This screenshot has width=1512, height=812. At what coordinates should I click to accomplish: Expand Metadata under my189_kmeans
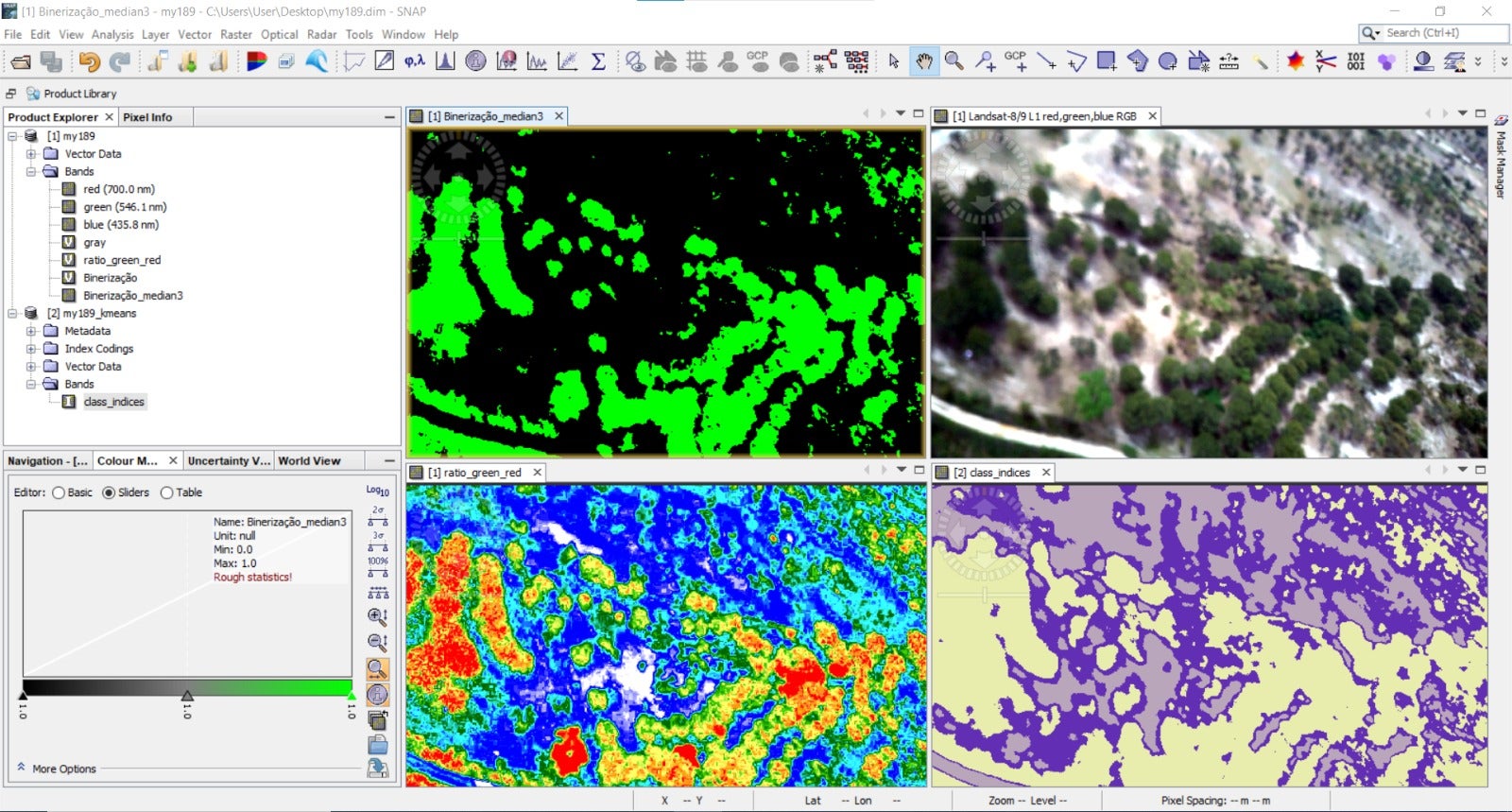31,332
